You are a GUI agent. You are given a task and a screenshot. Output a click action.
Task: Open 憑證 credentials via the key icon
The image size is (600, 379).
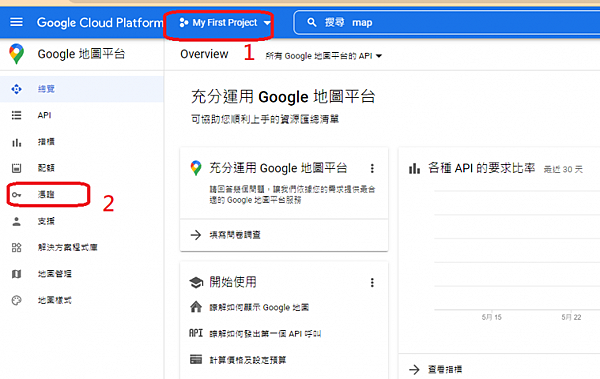tap(16, 195)
